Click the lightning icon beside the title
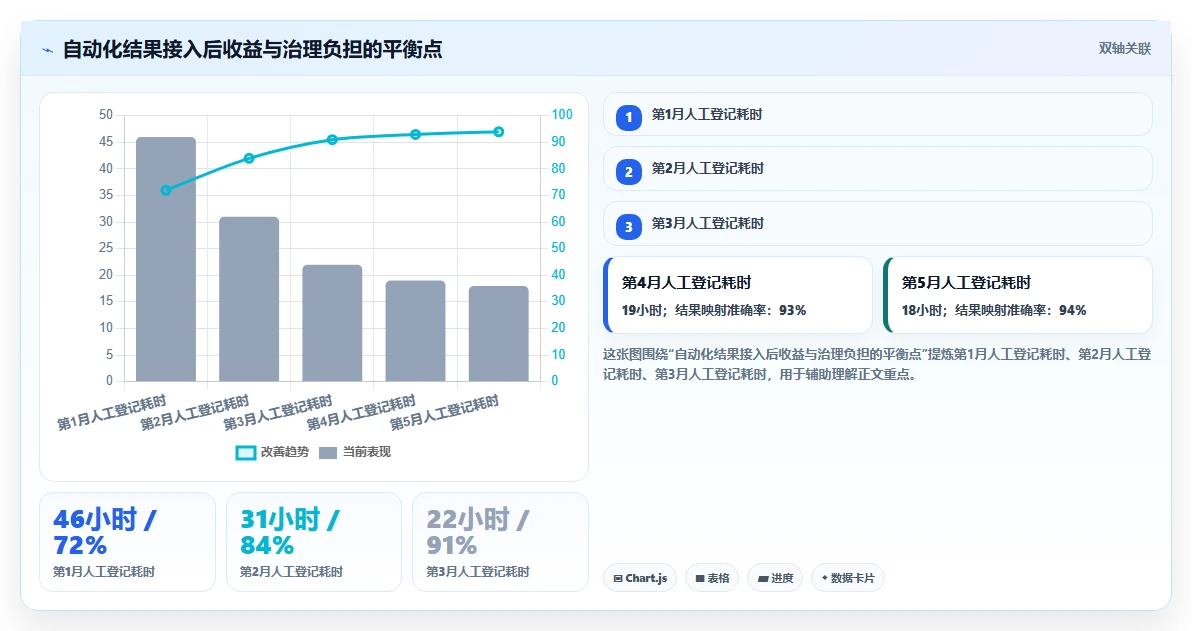The height and width of the screenshot is (631, 1192). tap(47, 50)
